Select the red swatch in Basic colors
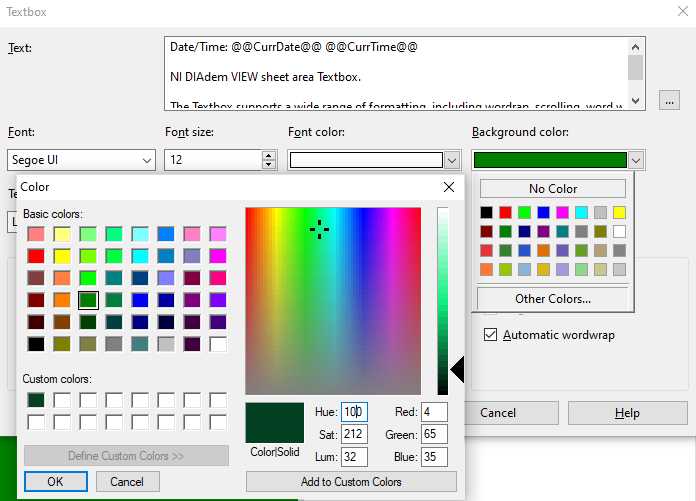The height and width of the screenshot is (501, 696). [x=36, y=255]
